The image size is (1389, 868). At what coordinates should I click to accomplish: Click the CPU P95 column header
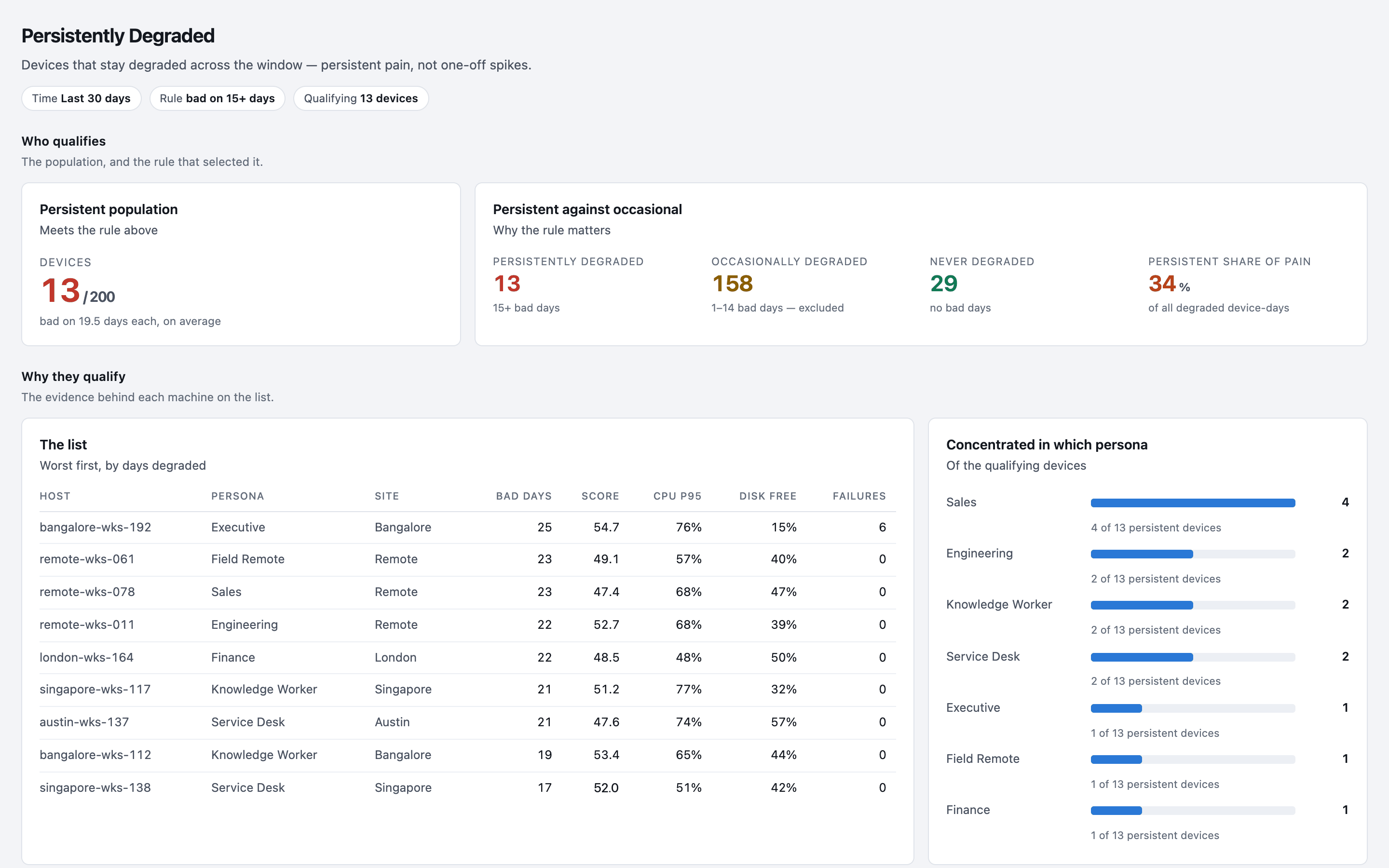click(x=677, y=496)
